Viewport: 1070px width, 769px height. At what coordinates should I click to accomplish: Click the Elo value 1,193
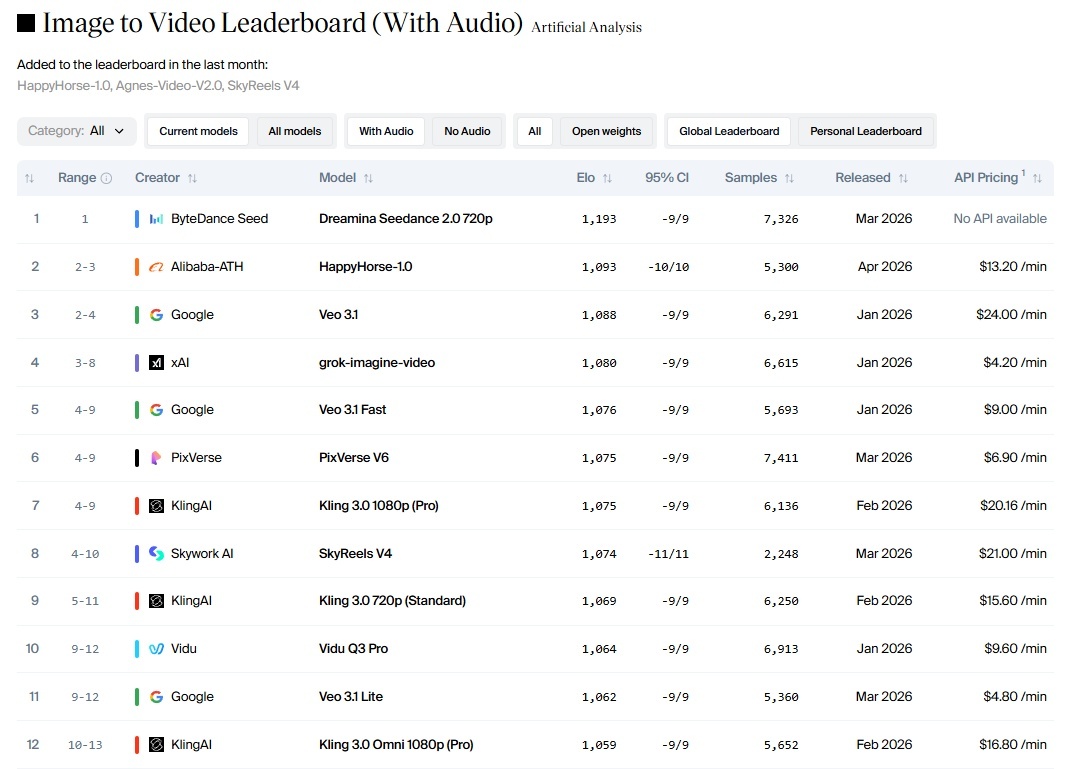tap(599, 219)
